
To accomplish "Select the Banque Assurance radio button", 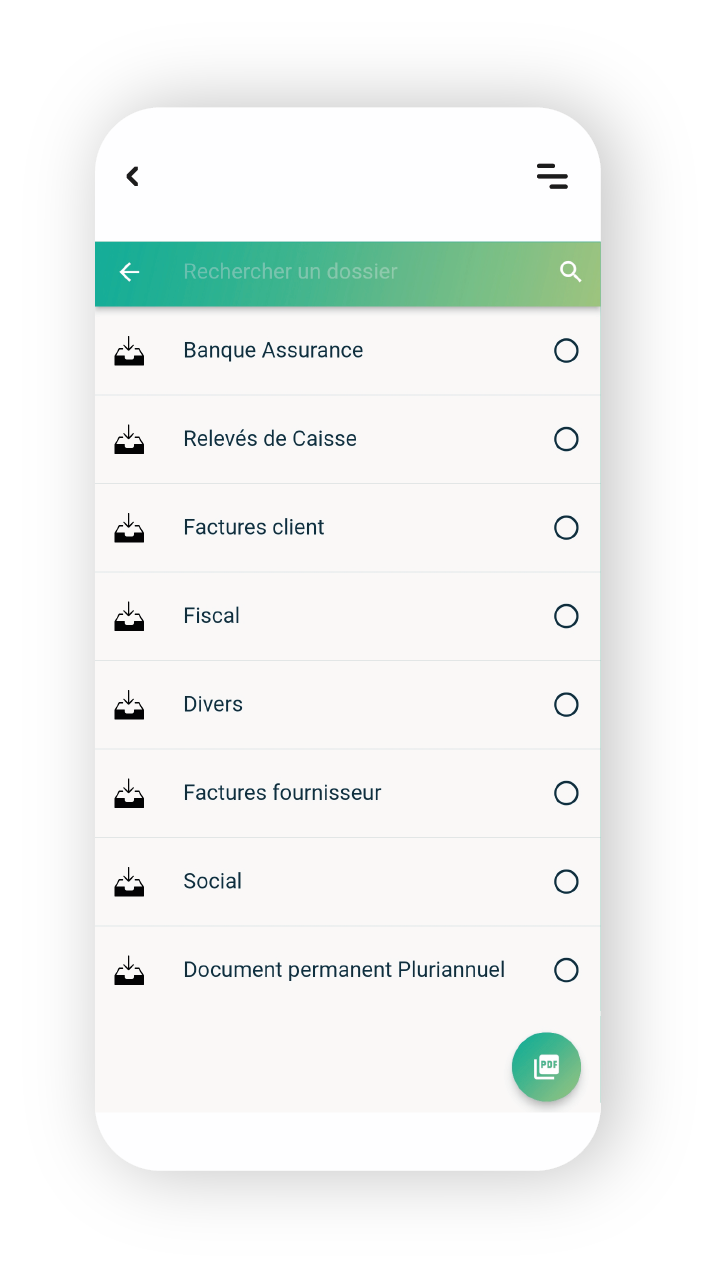I will coord(566,351).
